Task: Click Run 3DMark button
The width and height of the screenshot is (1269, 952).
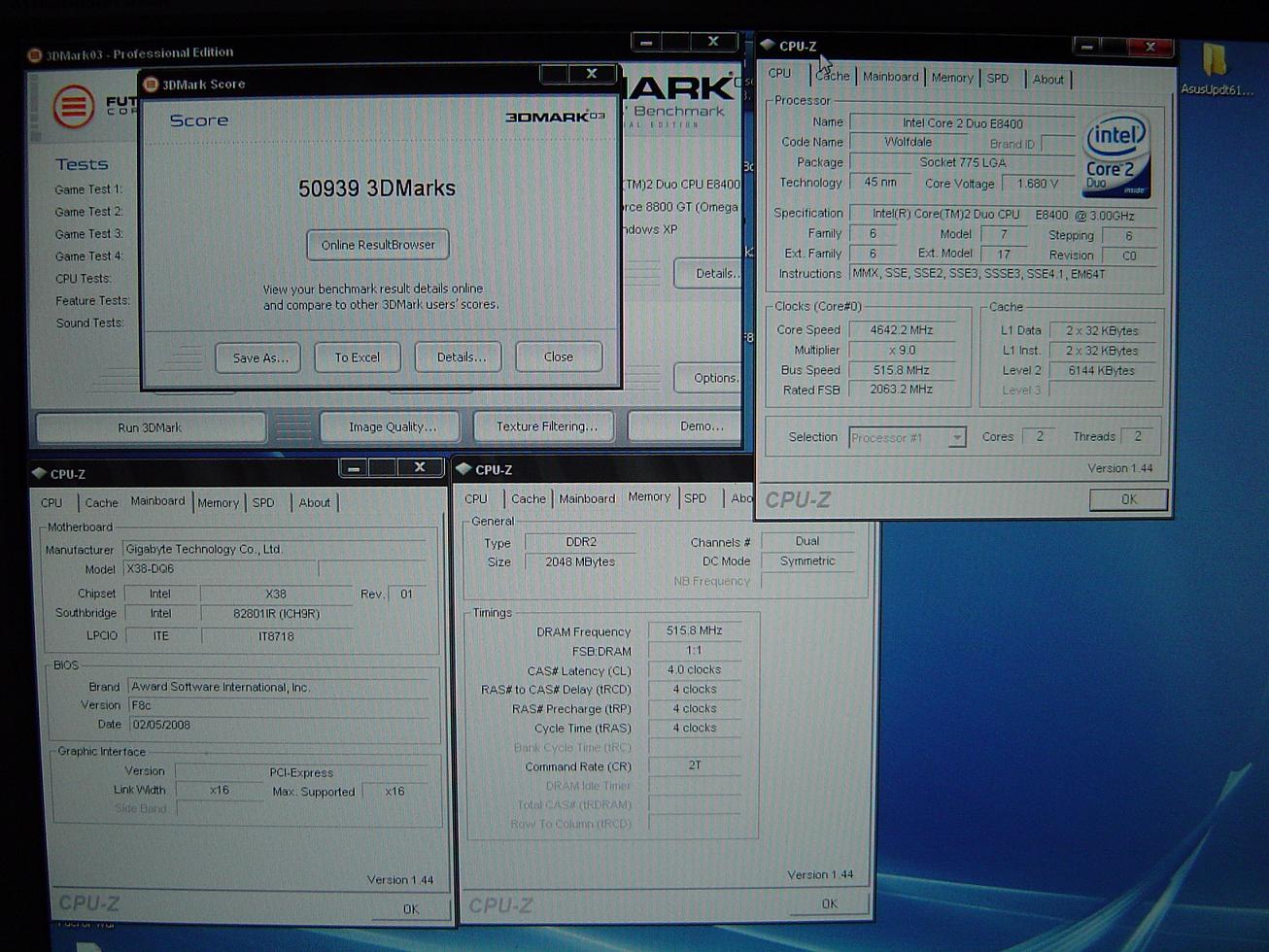Action: [x=151, y=427]
